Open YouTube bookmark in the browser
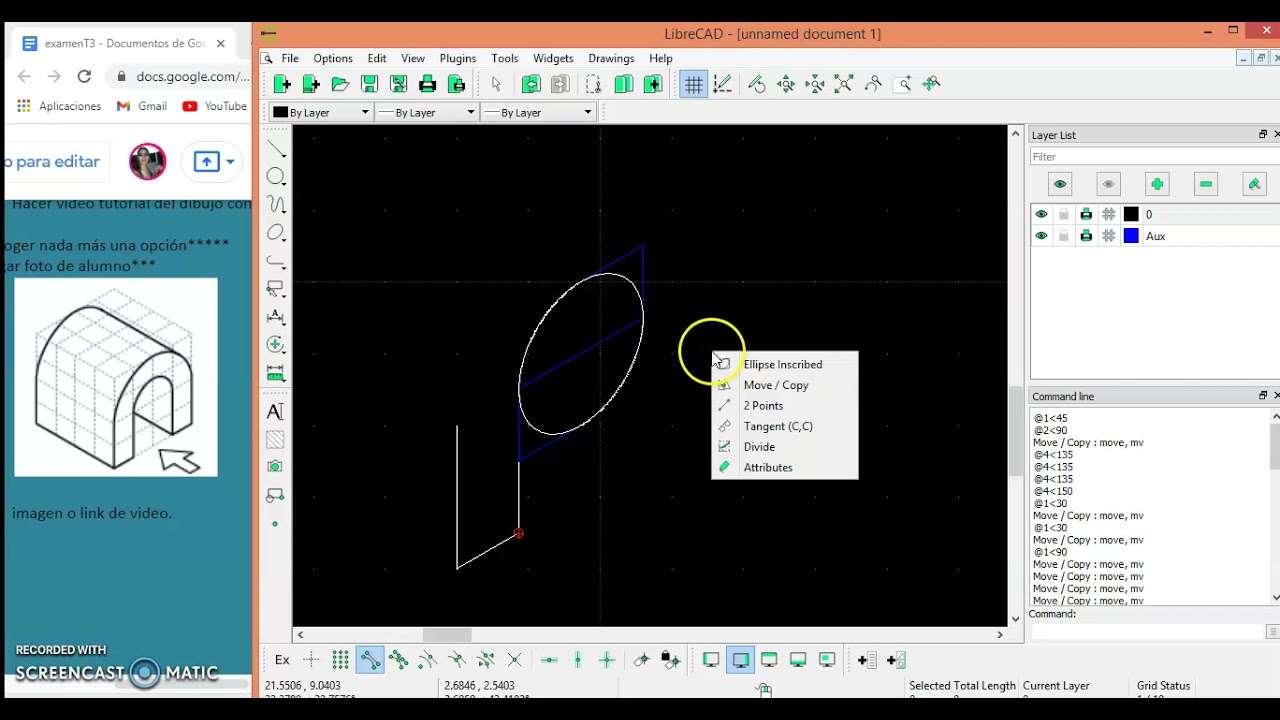 point(214,106)
